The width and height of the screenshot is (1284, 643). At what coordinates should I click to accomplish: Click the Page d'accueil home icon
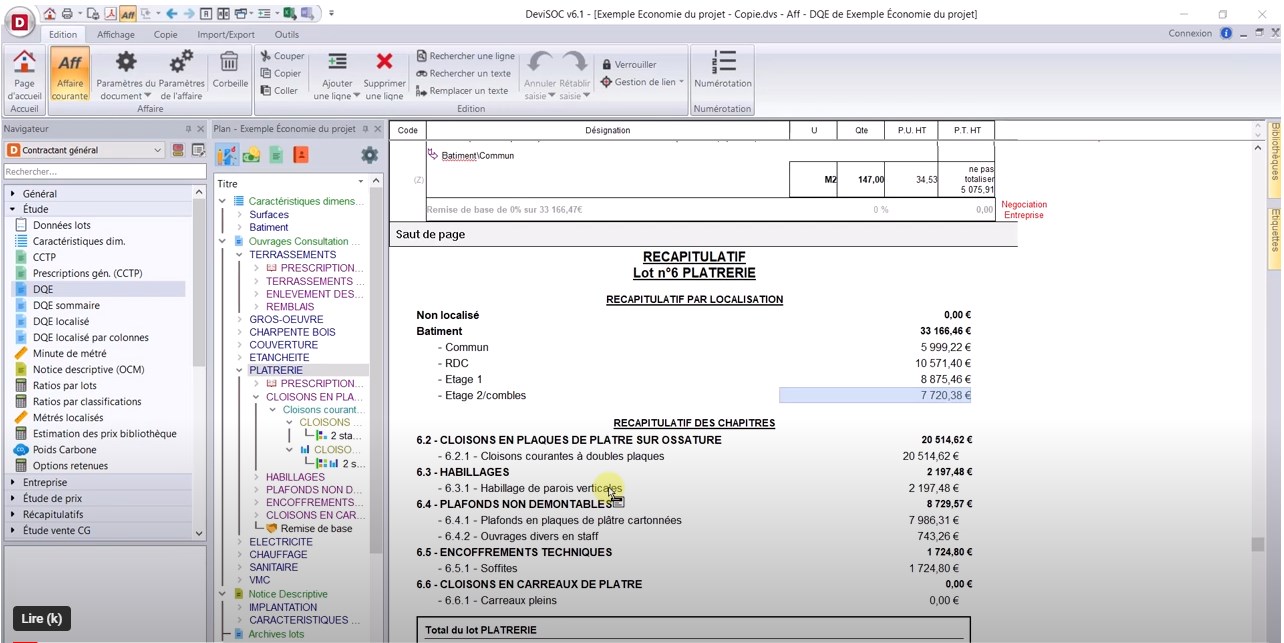[x=24, y=63]
